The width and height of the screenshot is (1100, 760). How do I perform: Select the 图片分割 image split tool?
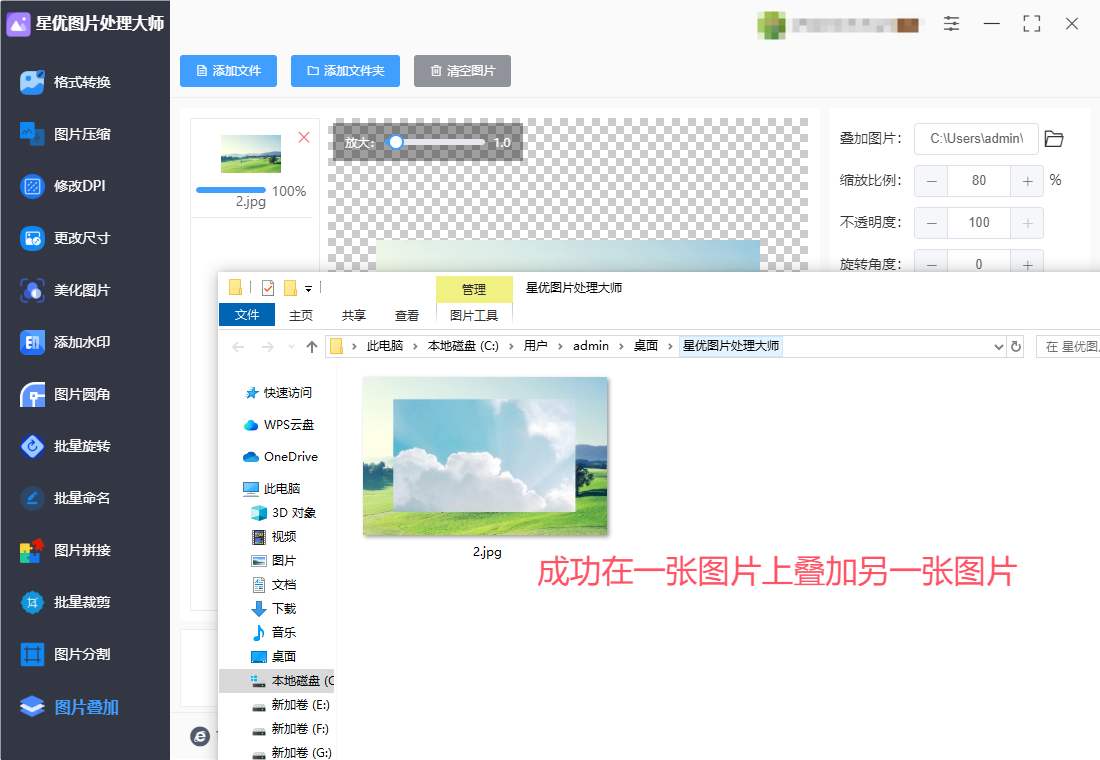pyautogui.click(x=66, y=654)
